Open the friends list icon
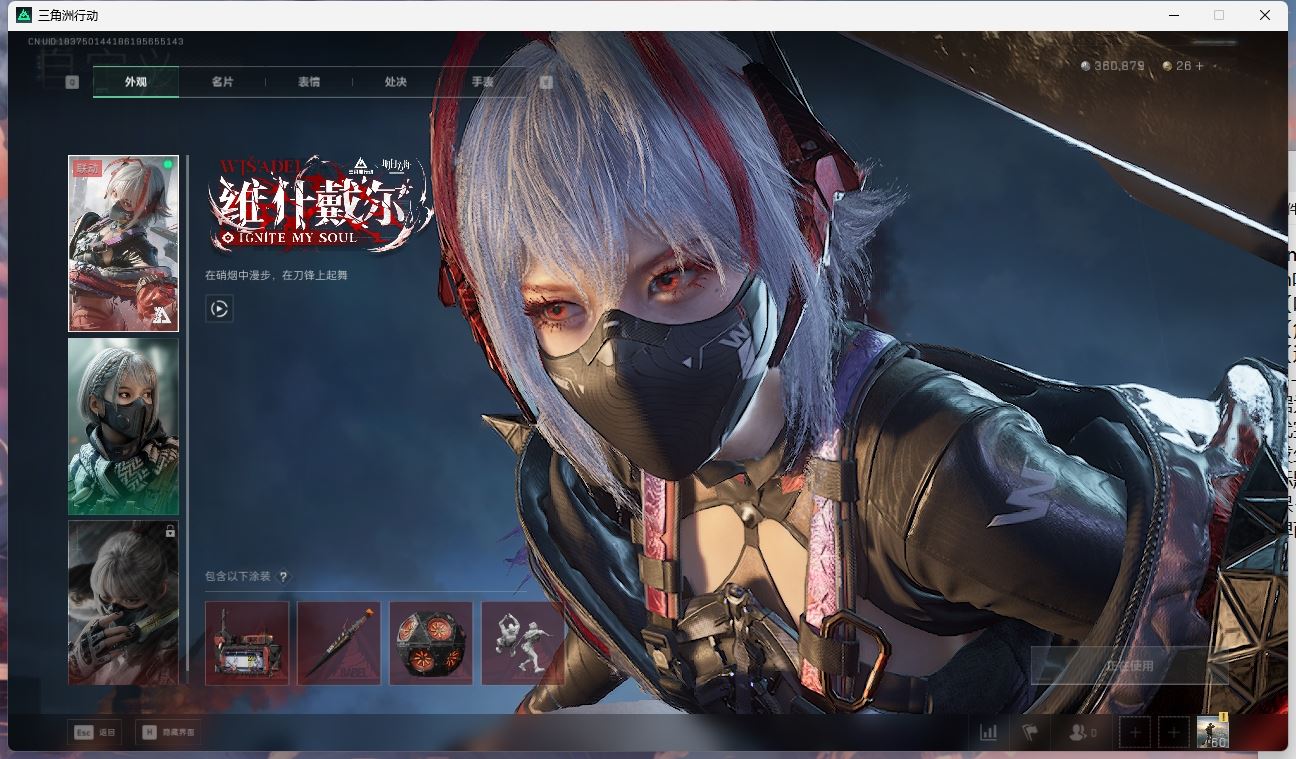Image resolution: width=1296 pixels, height=759 pixels. pyautogui.click(x=1080, y=732)
